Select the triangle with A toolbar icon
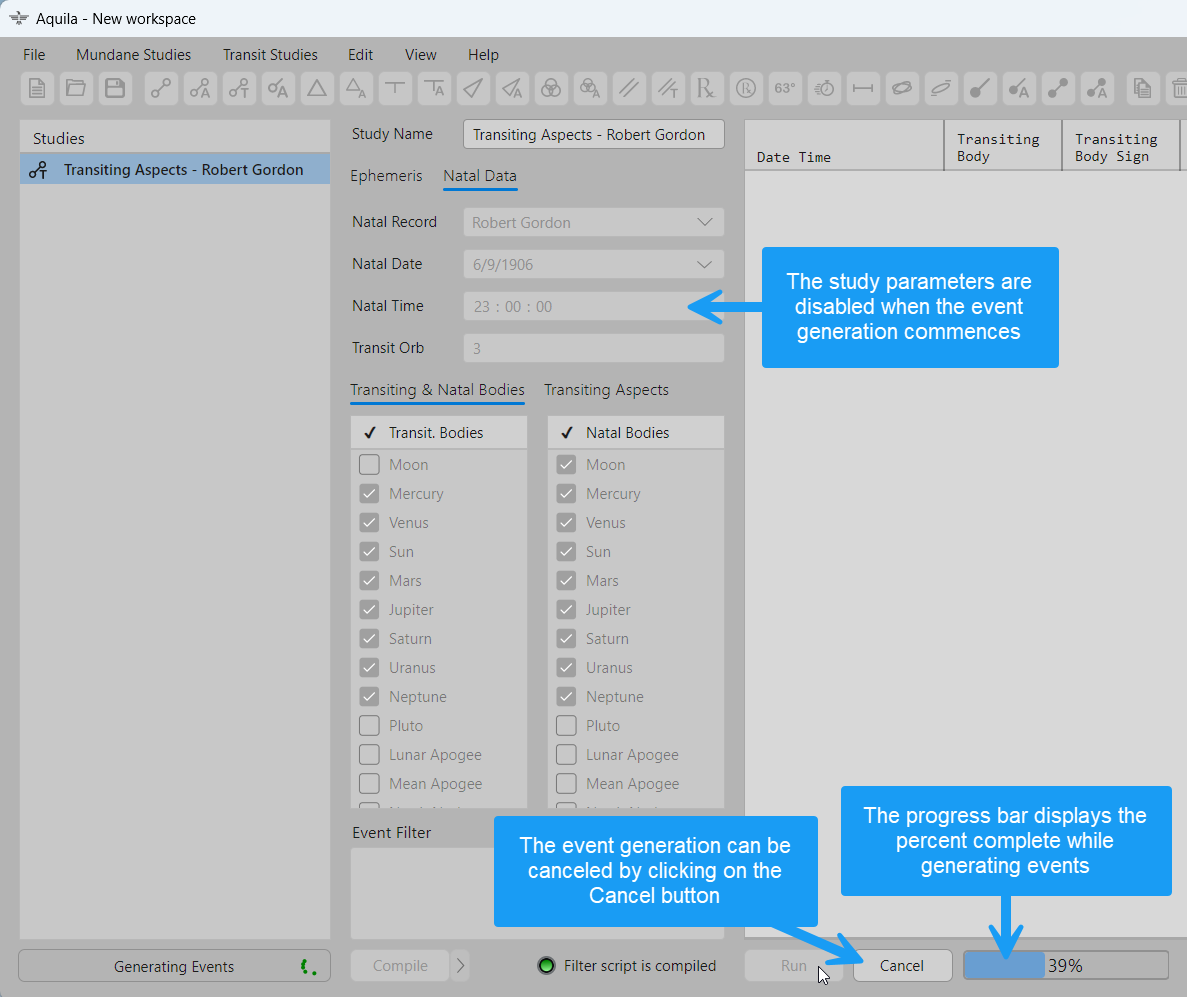Viewport: 1187px width, 997px height. [356, 89]
